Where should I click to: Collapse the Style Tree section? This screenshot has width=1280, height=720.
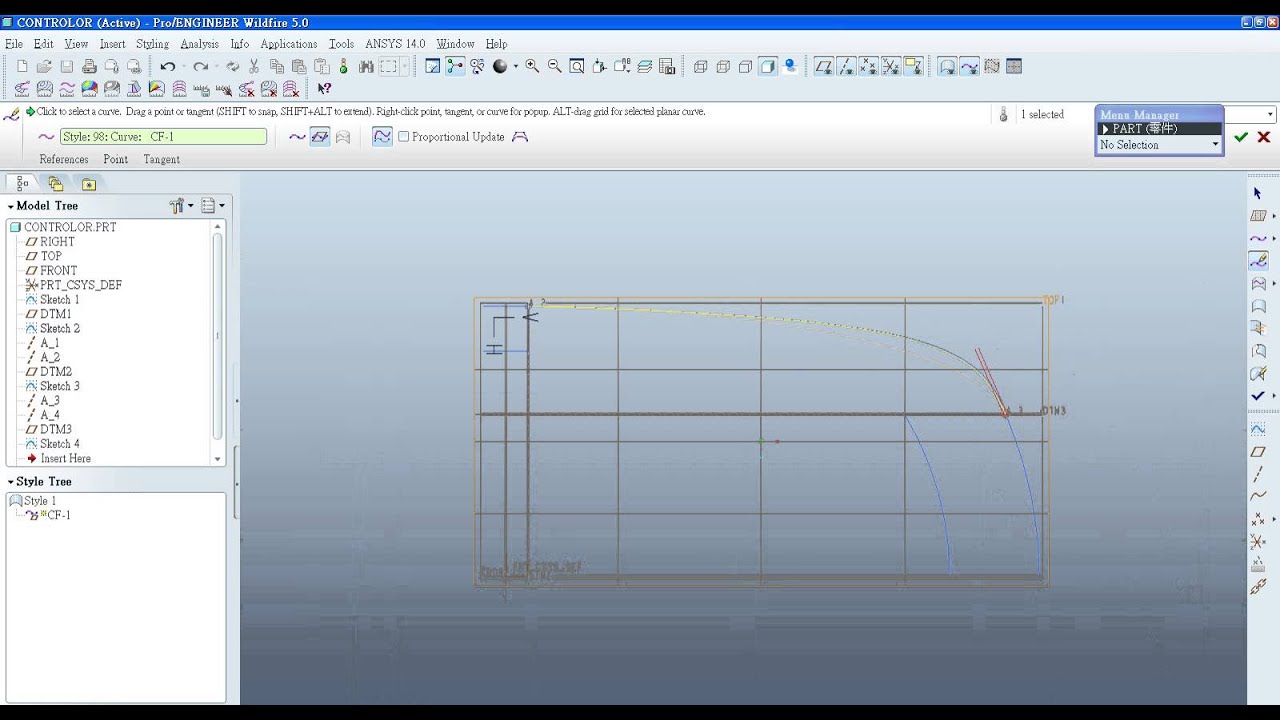(11, 482)
